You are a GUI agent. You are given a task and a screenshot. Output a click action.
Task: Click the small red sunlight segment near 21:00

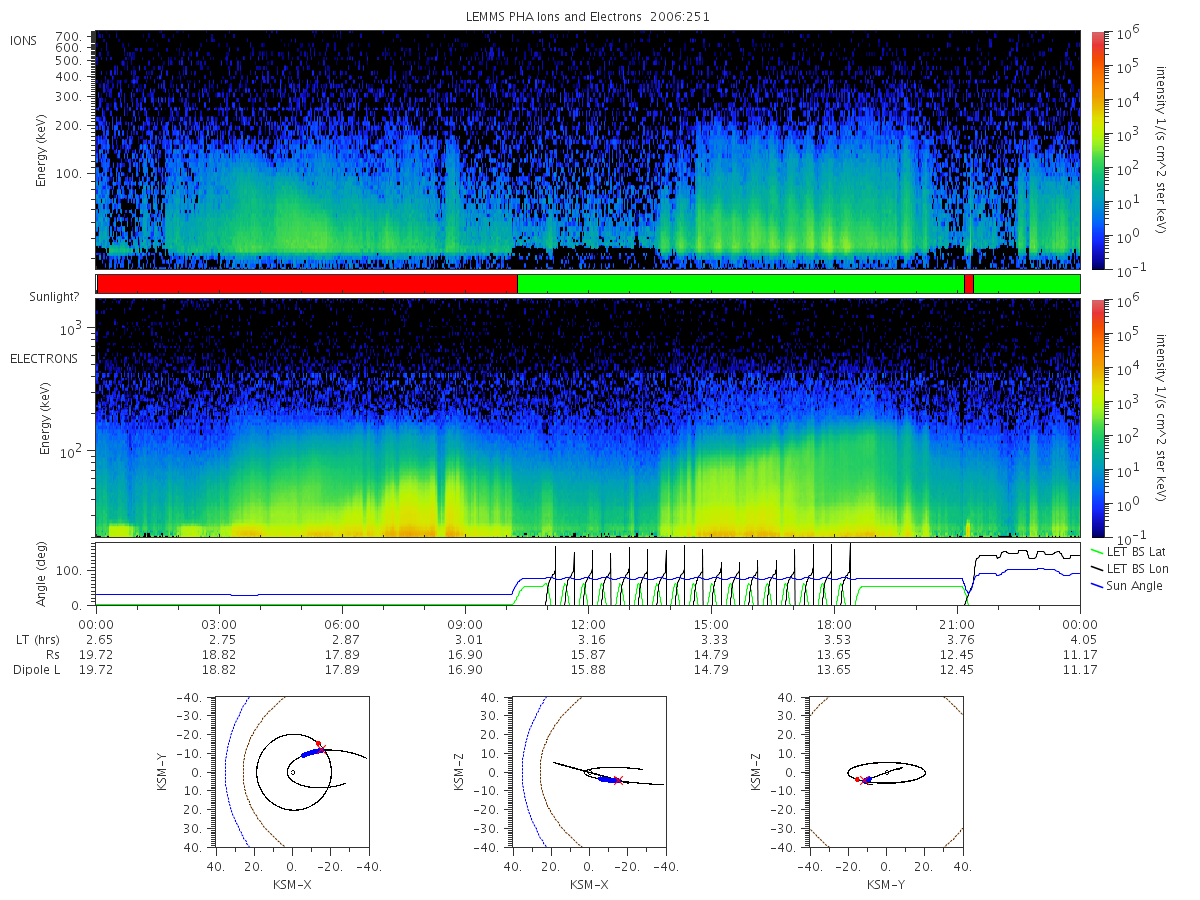click(969, 284)
